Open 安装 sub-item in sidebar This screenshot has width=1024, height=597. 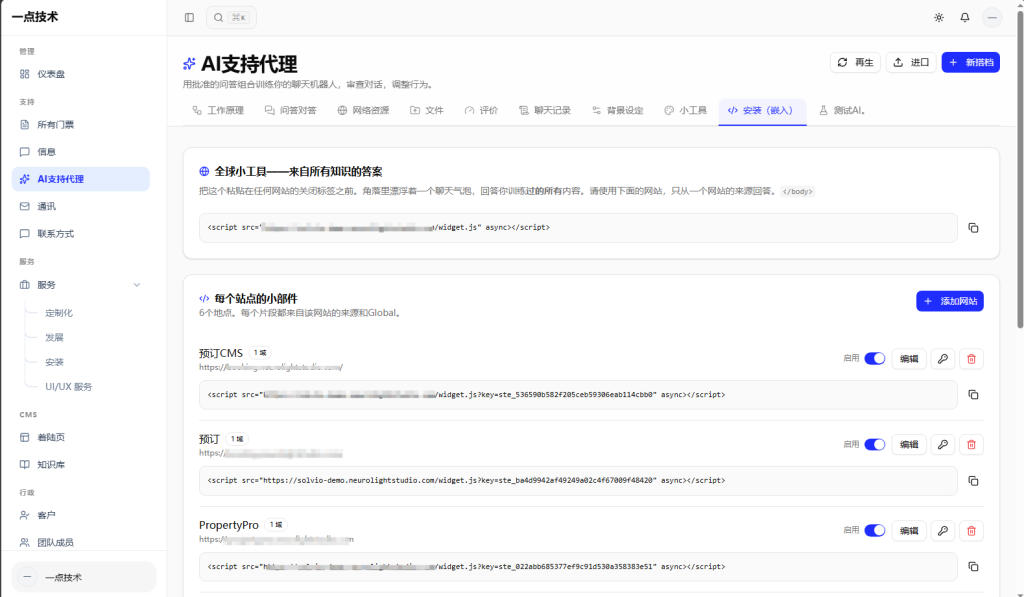(x=54, y=362)
